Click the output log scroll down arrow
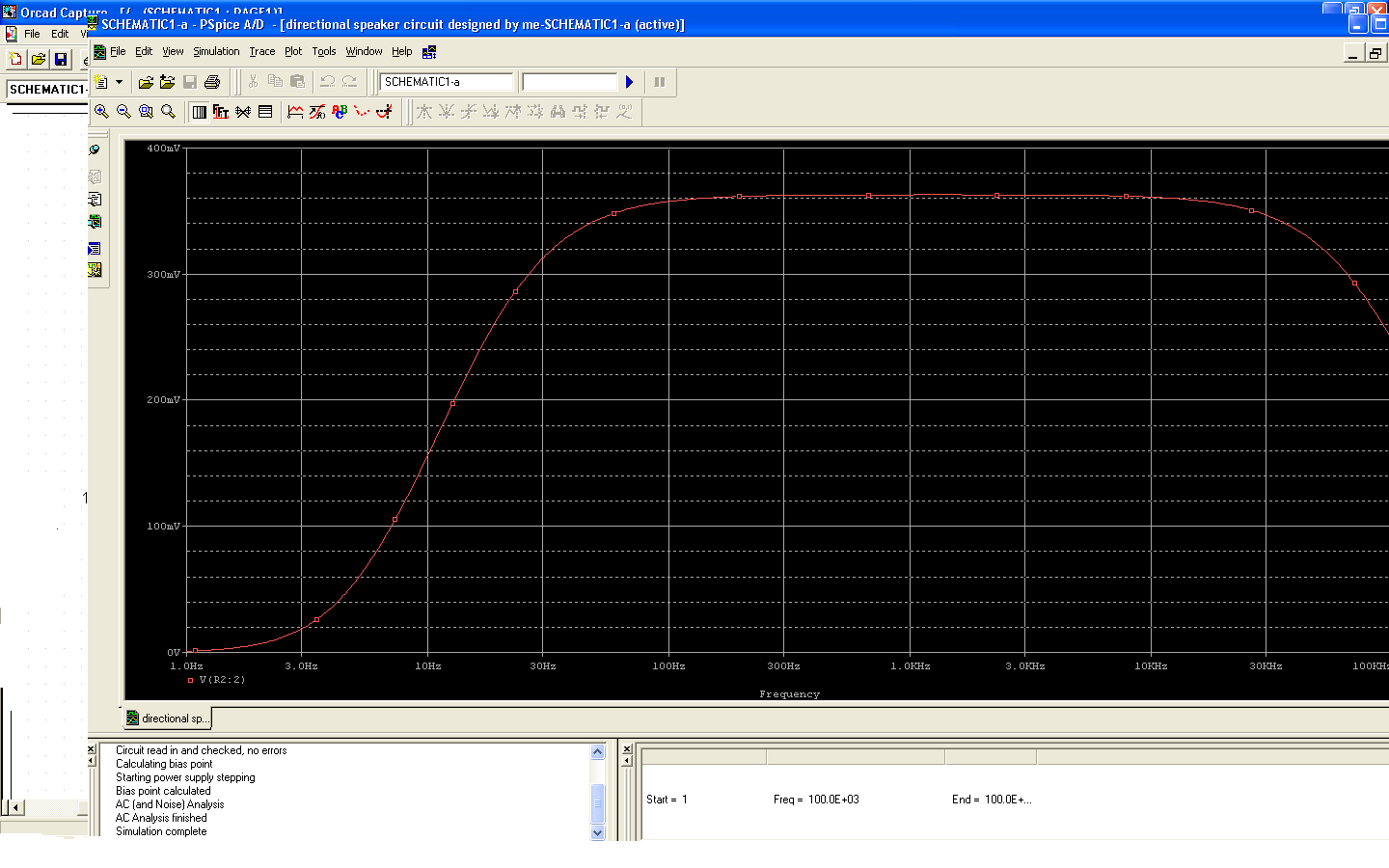This screenshot has height=868, width=1389. [597, 832]
